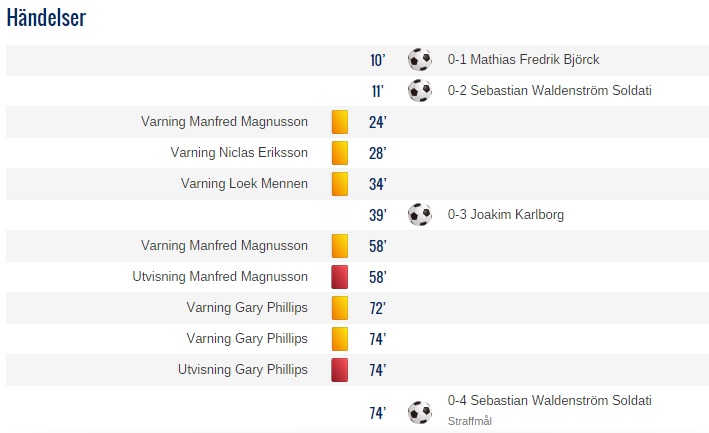Image resolution: width=709 pixels, height=433 pixels.
Task: Click the yellow card icon at 24 minutes
Action: (x=340, y=122)
